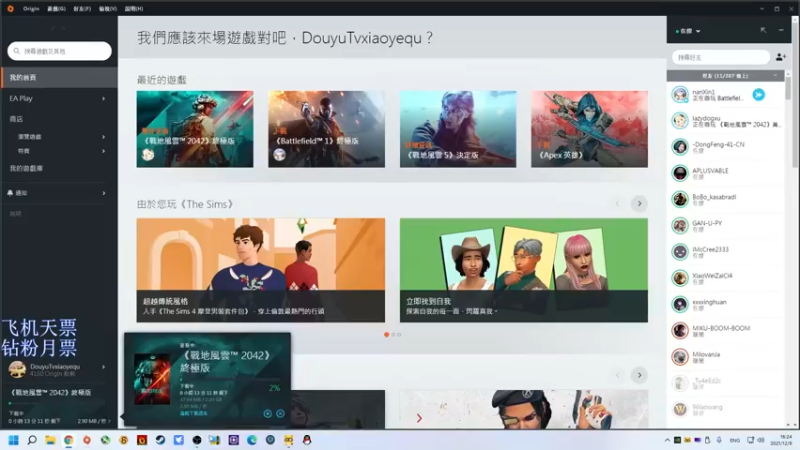This screenshot has width=800, height=450.
Task: Click friend avatar on Battlefield 2042 tile
Action: [148, 155]
